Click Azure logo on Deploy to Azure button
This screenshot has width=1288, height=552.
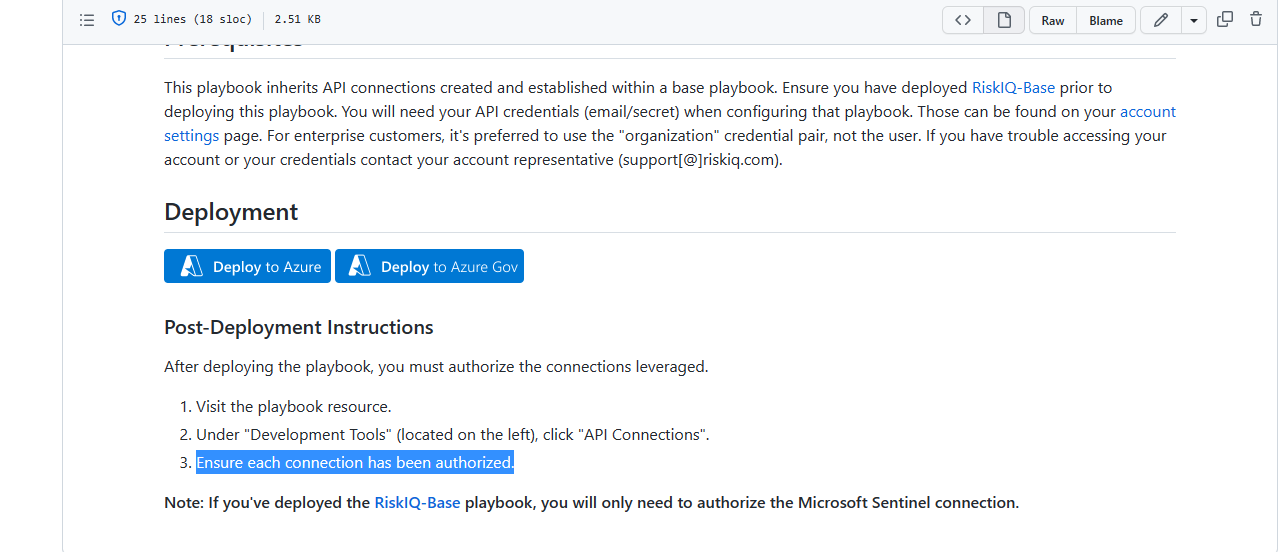click(191, 267)
